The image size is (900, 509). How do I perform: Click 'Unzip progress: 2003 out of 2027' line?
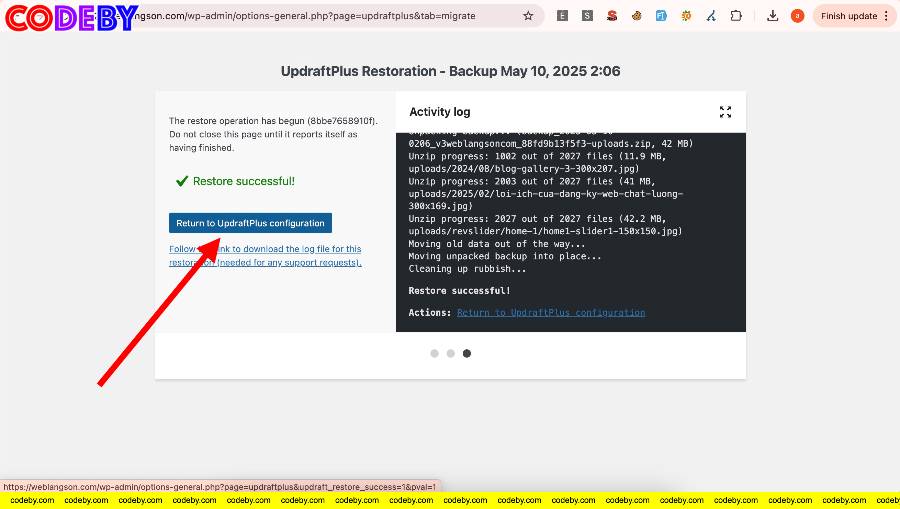point(546,193)
